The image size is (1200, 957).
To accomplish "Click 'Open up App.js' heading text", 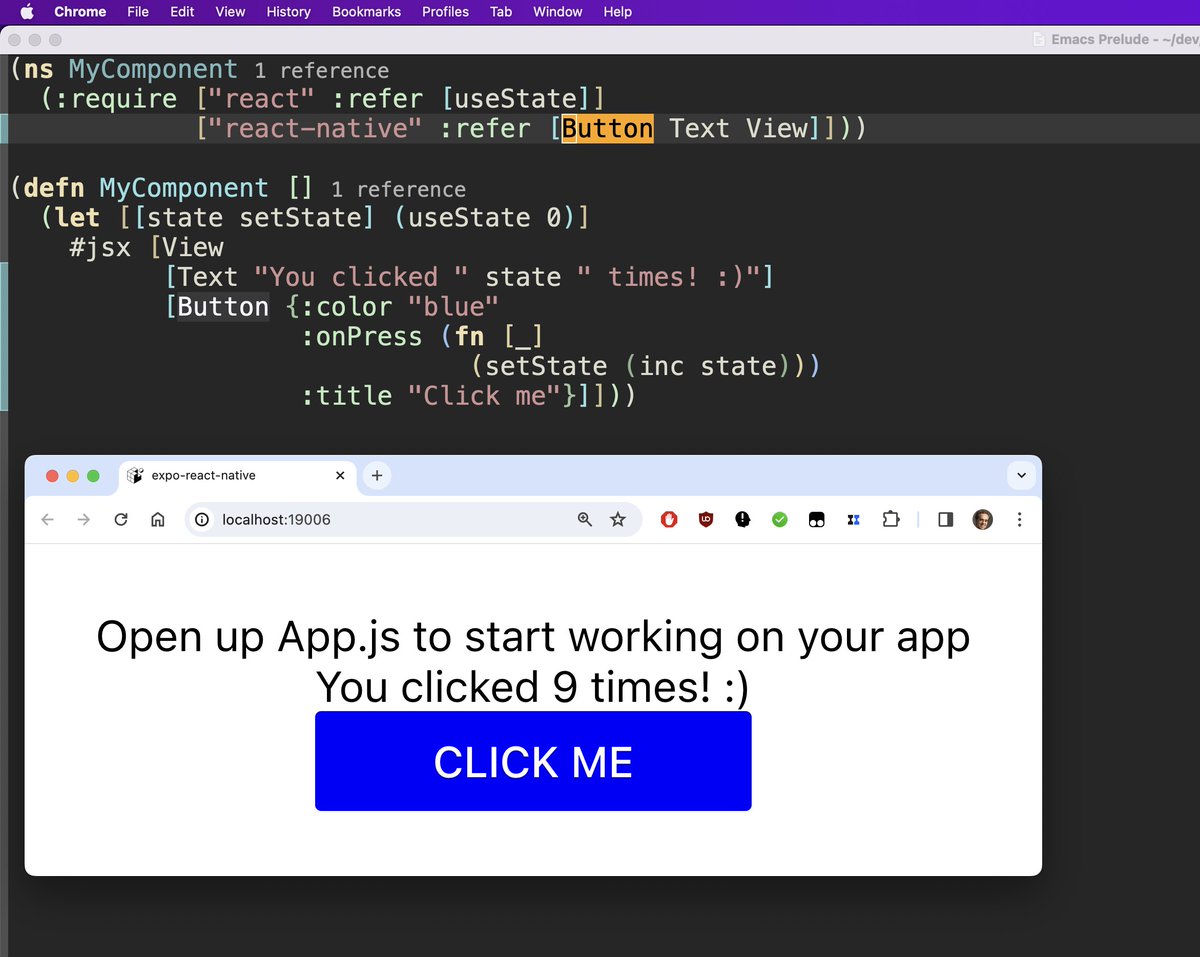I will pyautogui.click(x=533, y=637).
